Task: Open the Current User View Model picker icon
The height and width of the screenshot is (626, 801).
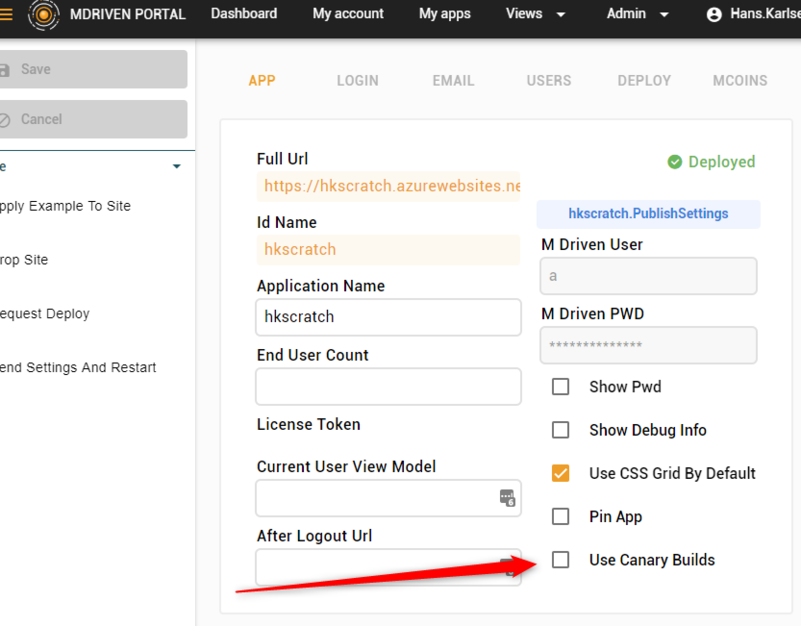Action: pos(507,497)
